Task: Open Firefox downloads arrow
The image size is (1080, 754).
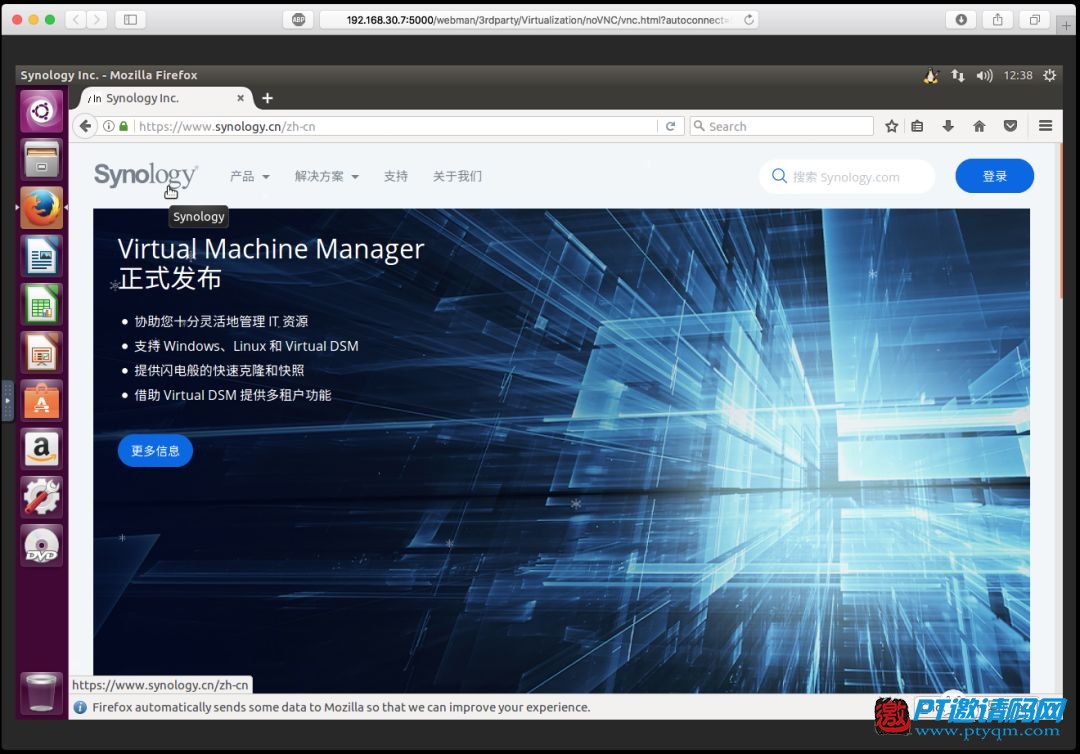Action: tap(948, 126)
